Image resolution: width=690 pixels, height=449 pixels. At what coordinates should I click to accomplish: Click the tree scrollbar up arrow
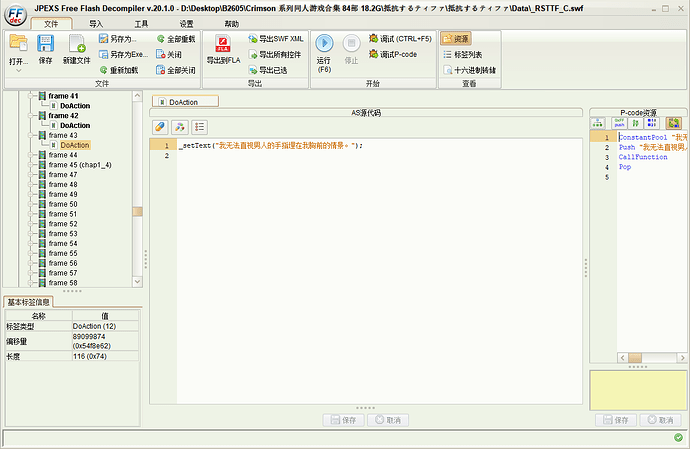(137, 96)
